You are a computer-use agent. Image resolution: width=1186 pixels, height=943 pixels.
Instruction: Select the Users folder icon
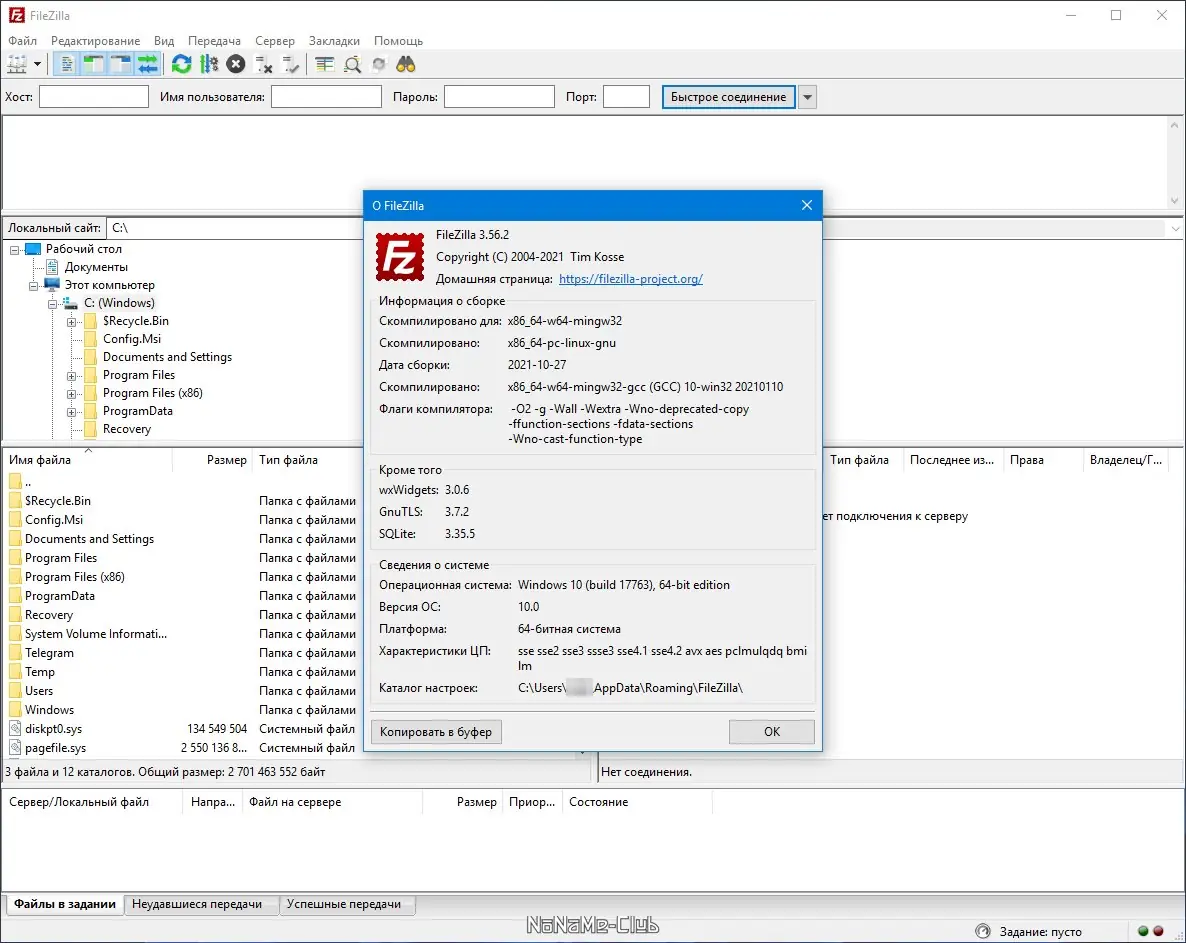point(15,690)
